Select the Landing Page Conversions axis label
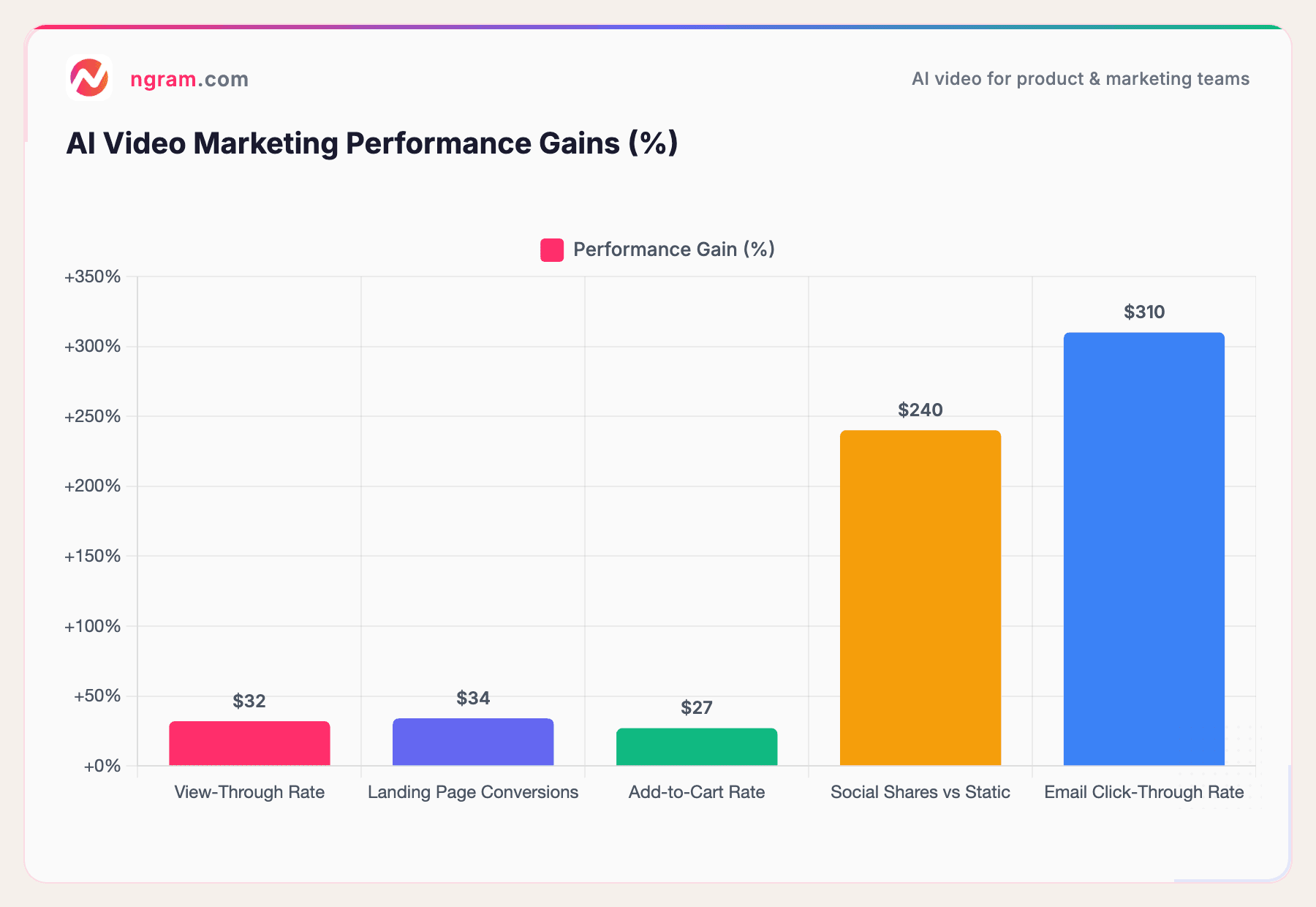This screenshot has width=1316, height=907. [x=473, y=792]
